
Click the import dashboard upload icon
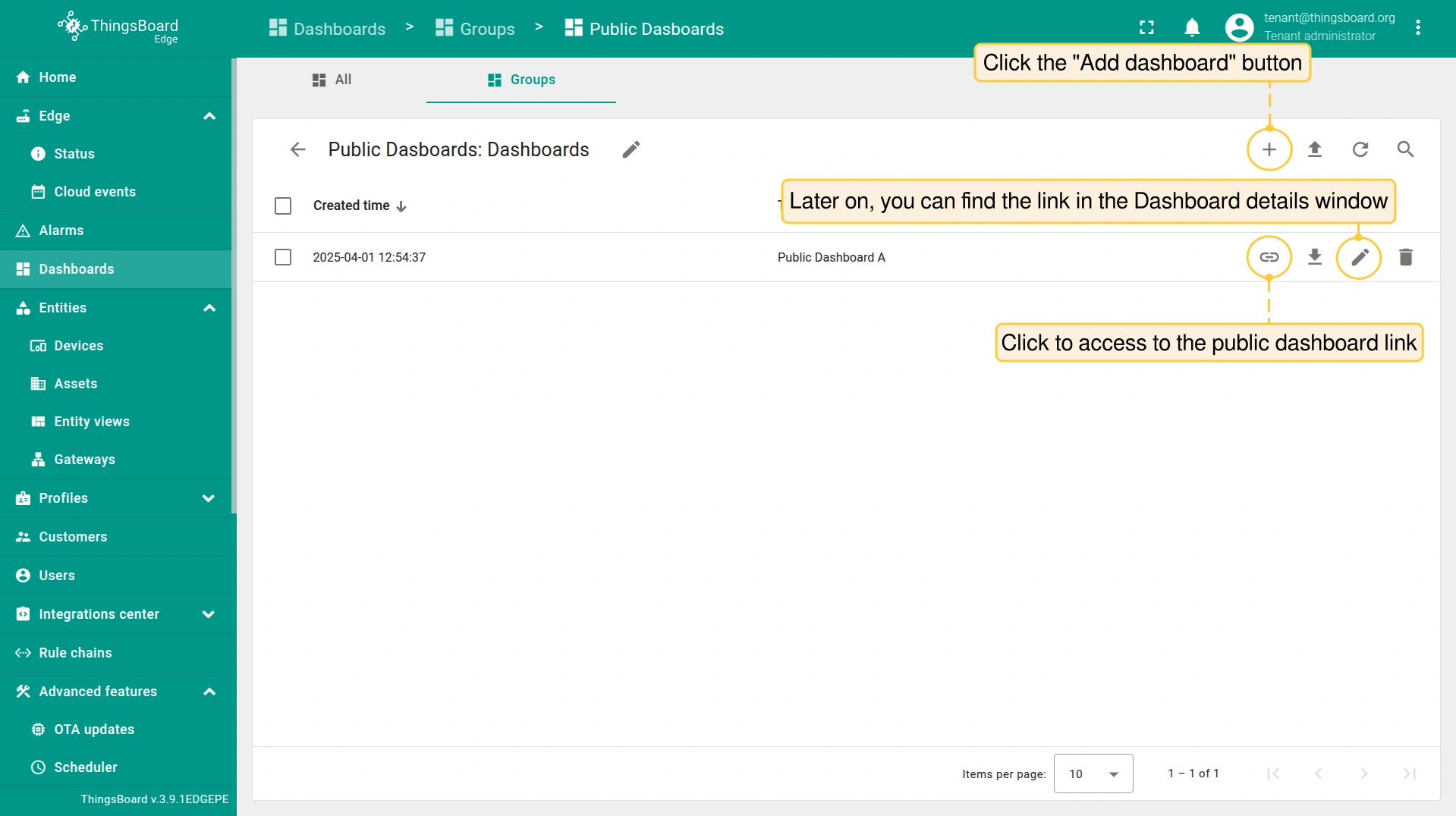[x=1315, y=149]
